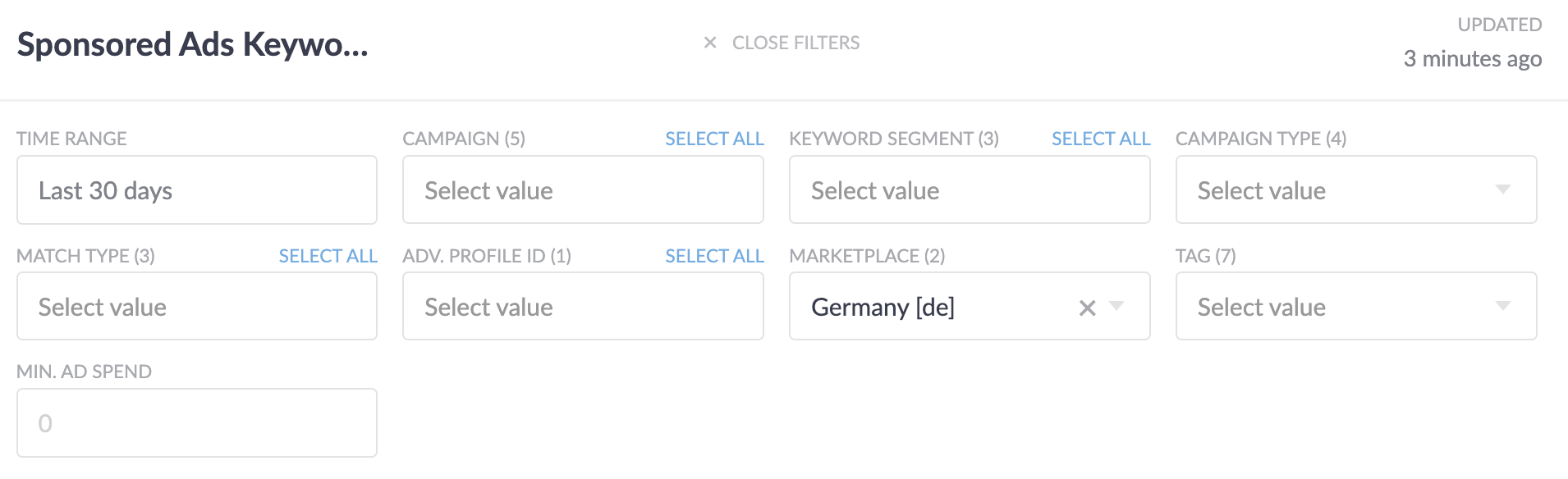
Task: Click the Germany [de] marketplace value
Action: pos(883,308)
